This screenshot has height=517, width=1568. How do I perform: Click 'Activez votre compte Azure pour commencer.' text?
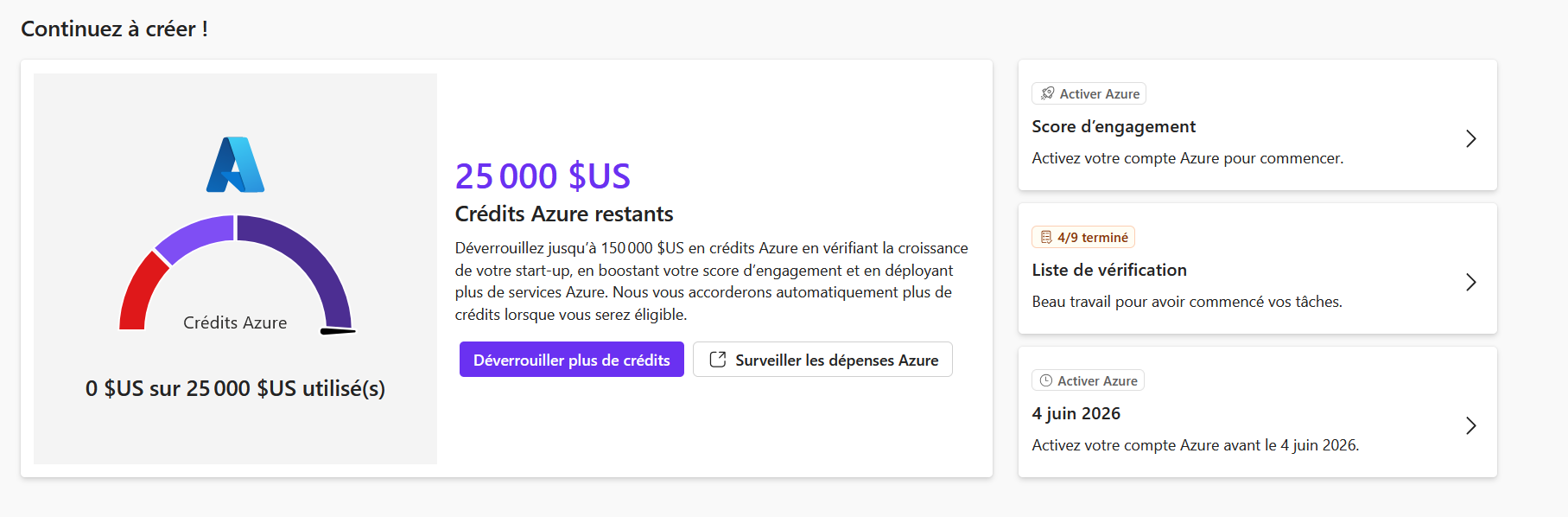point(1187,158)
